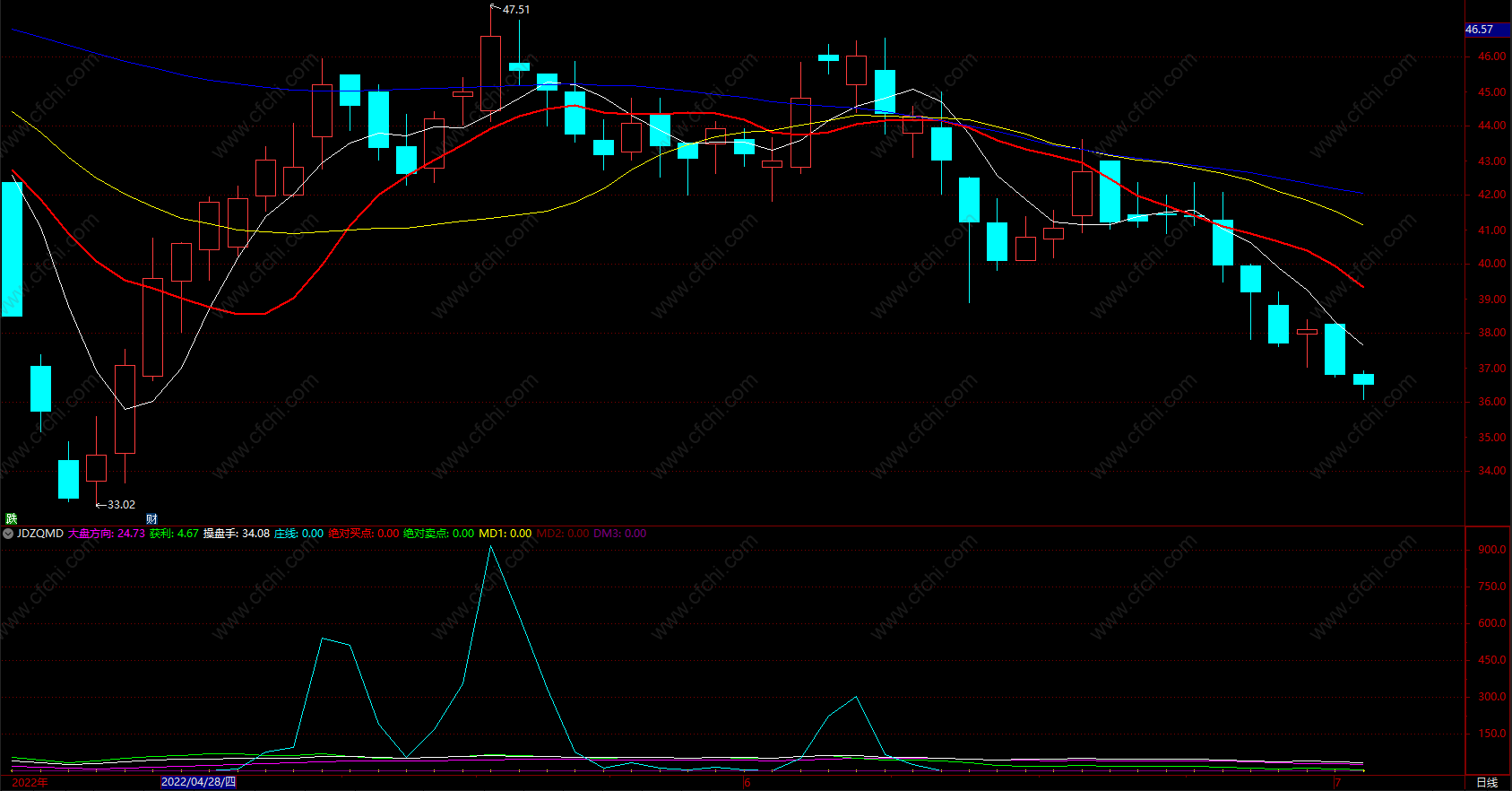Click the 大盘方向: 24.73 value
Image resolution: width=1512 pixels, height=791 pixels.
point(107,534)
